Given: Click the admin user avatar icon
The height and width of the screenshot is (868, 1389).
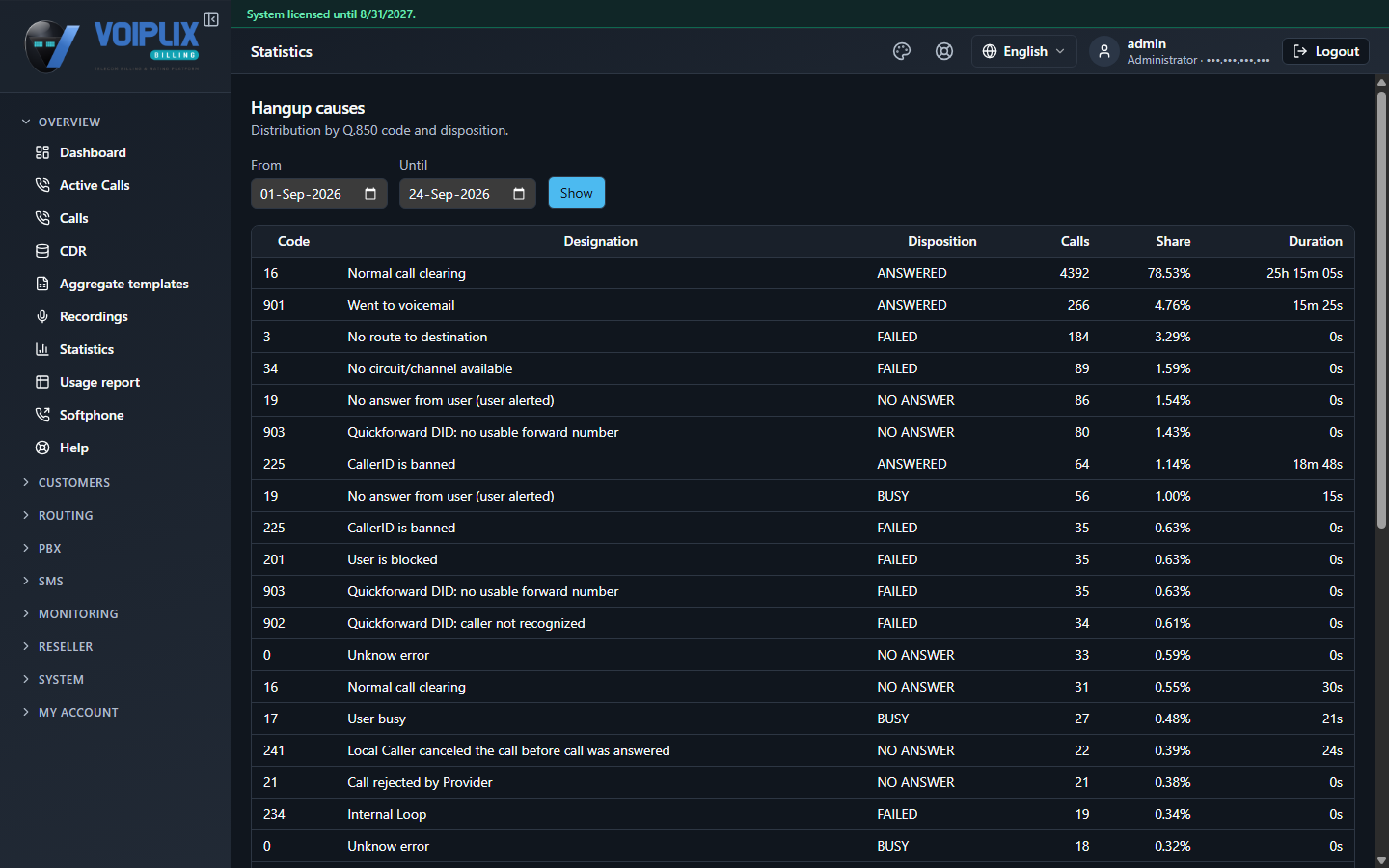Looking at the screenshot, I should [1104, 51].
